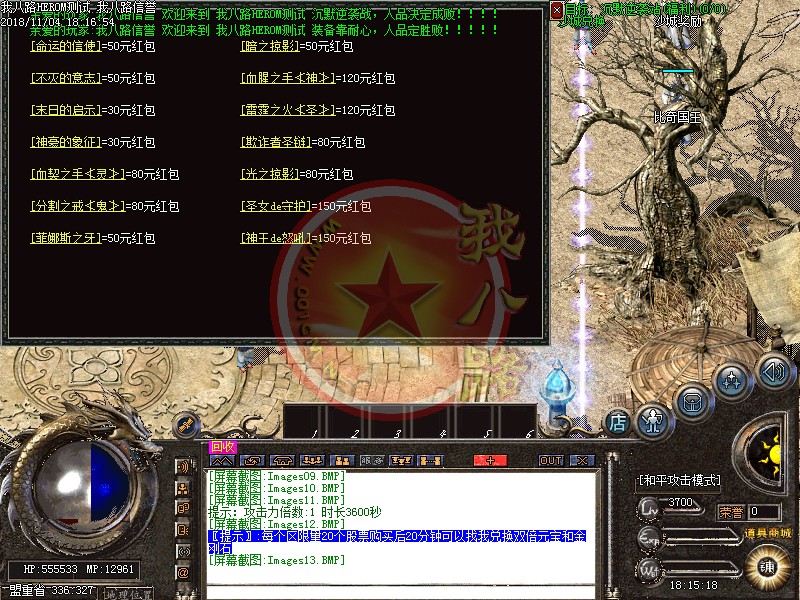Image resolution: width=800 pixels, height=600 pixels.
Task: Select the [命运的信使] link
Action: coord(66,46)
